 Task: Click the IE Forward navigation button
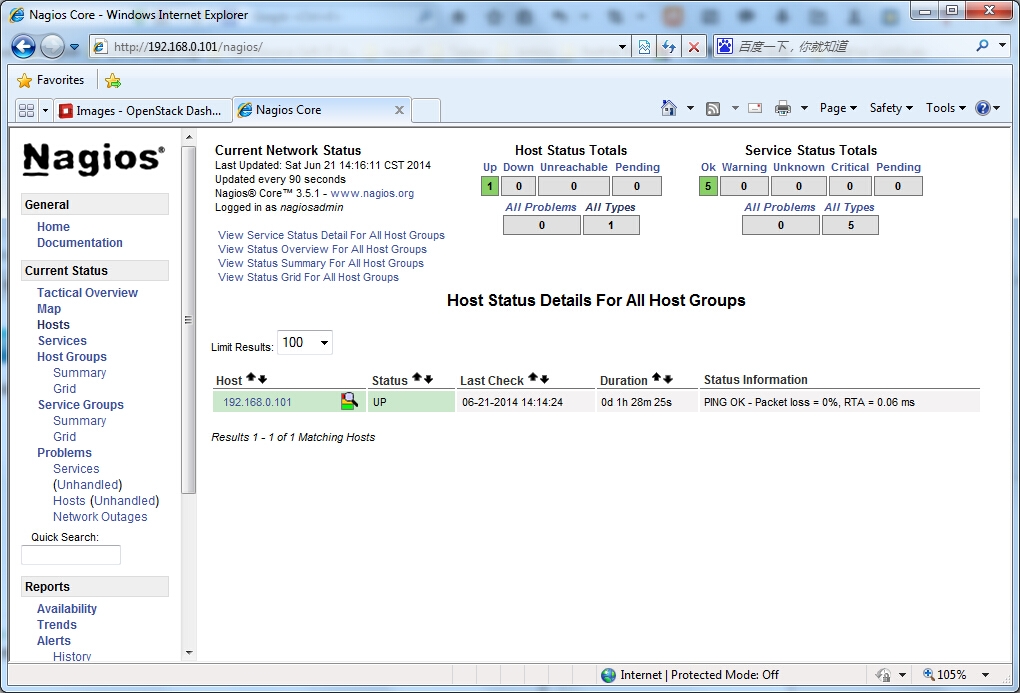coord(52,46)
